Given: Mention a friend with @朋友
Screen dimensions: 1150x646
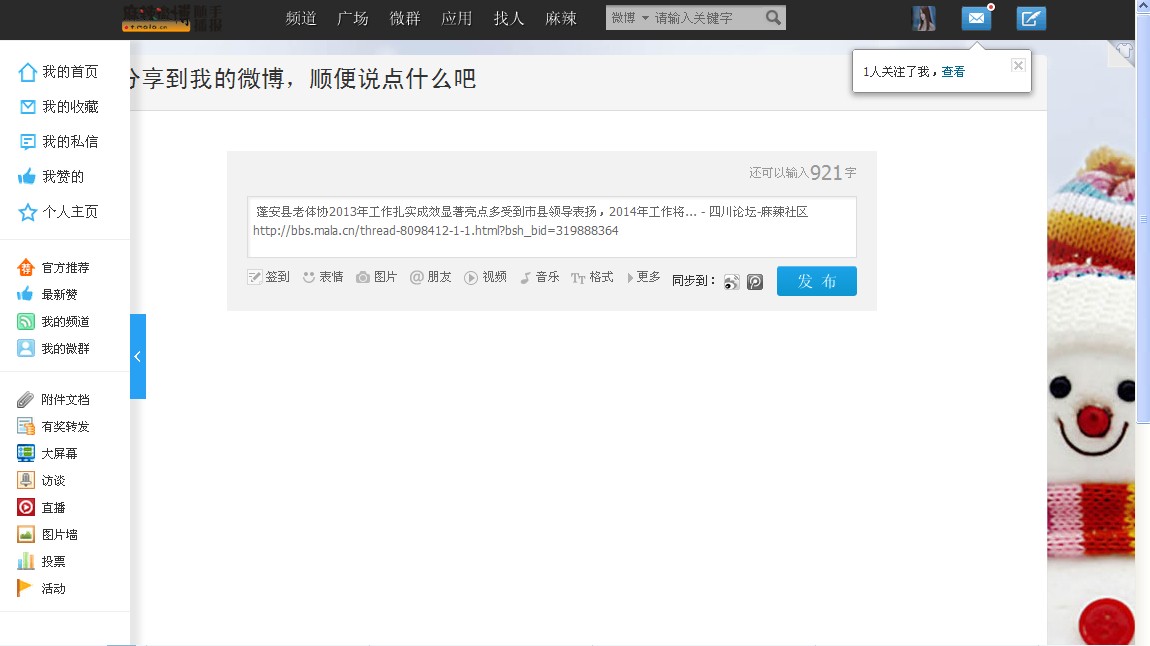Looking at the screenshot, I should 417,277.
